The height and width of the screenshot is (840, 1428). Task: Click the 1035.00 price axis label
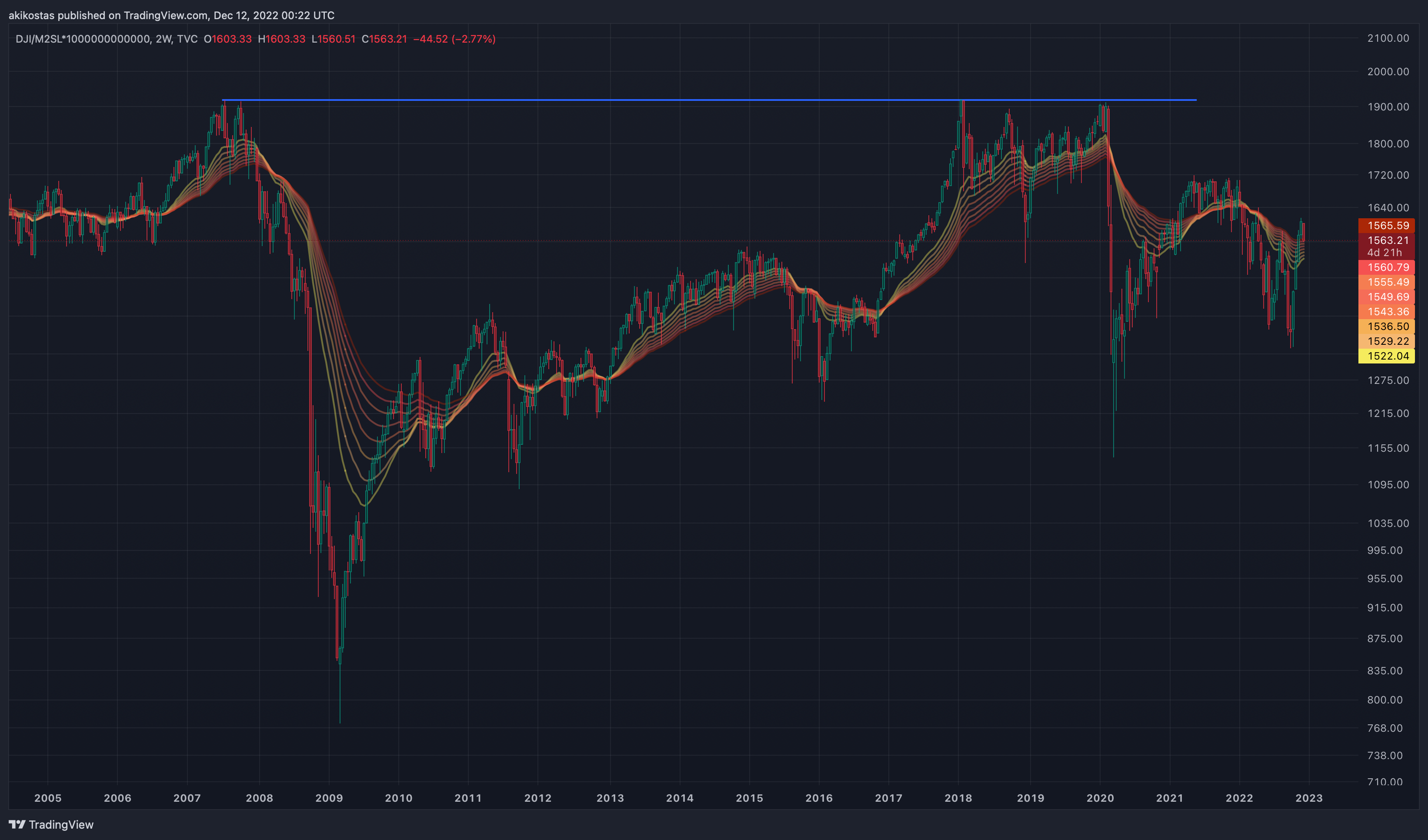[1388, 523]
